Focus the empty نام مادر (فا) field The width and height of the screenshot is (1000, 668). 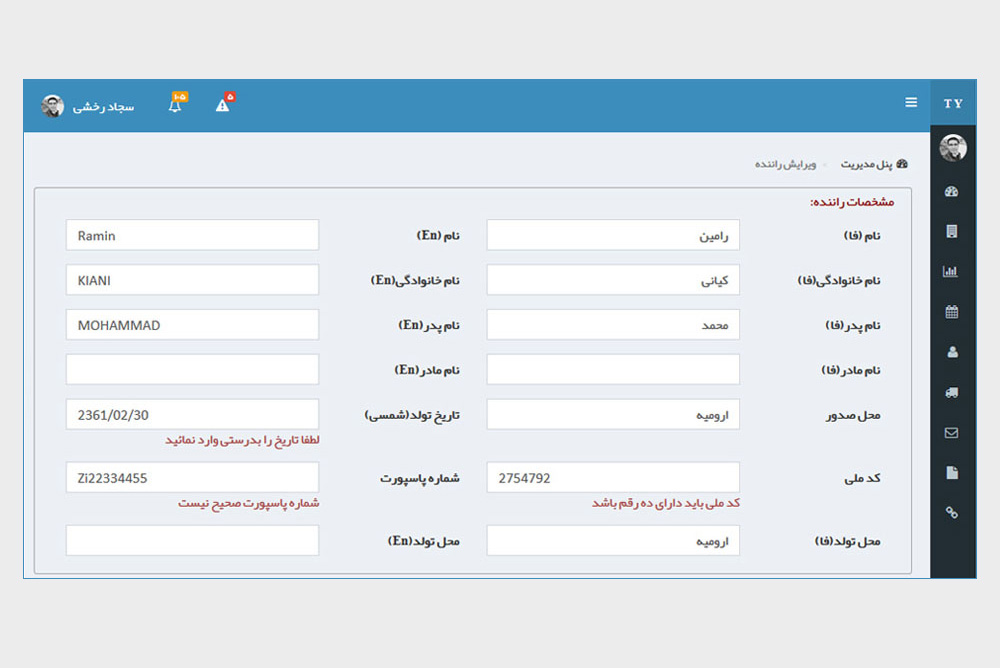[x=613, y=369]
